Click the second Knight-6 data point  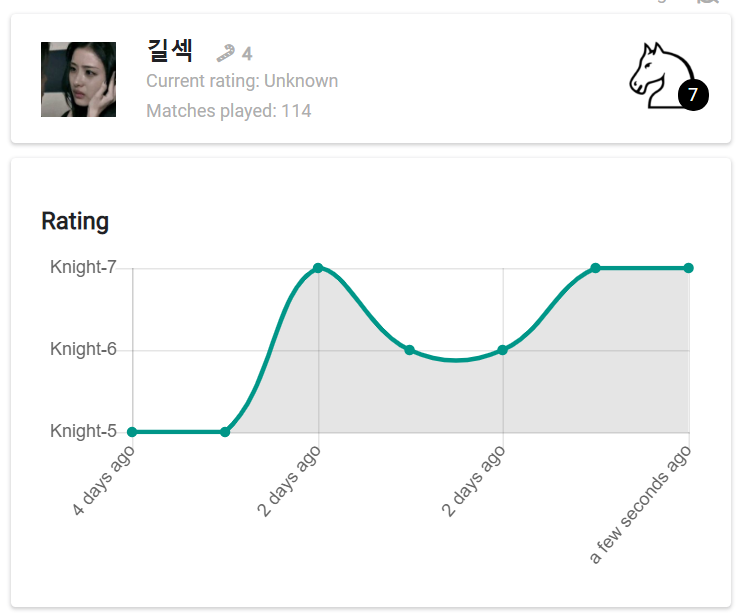(503, 350)
